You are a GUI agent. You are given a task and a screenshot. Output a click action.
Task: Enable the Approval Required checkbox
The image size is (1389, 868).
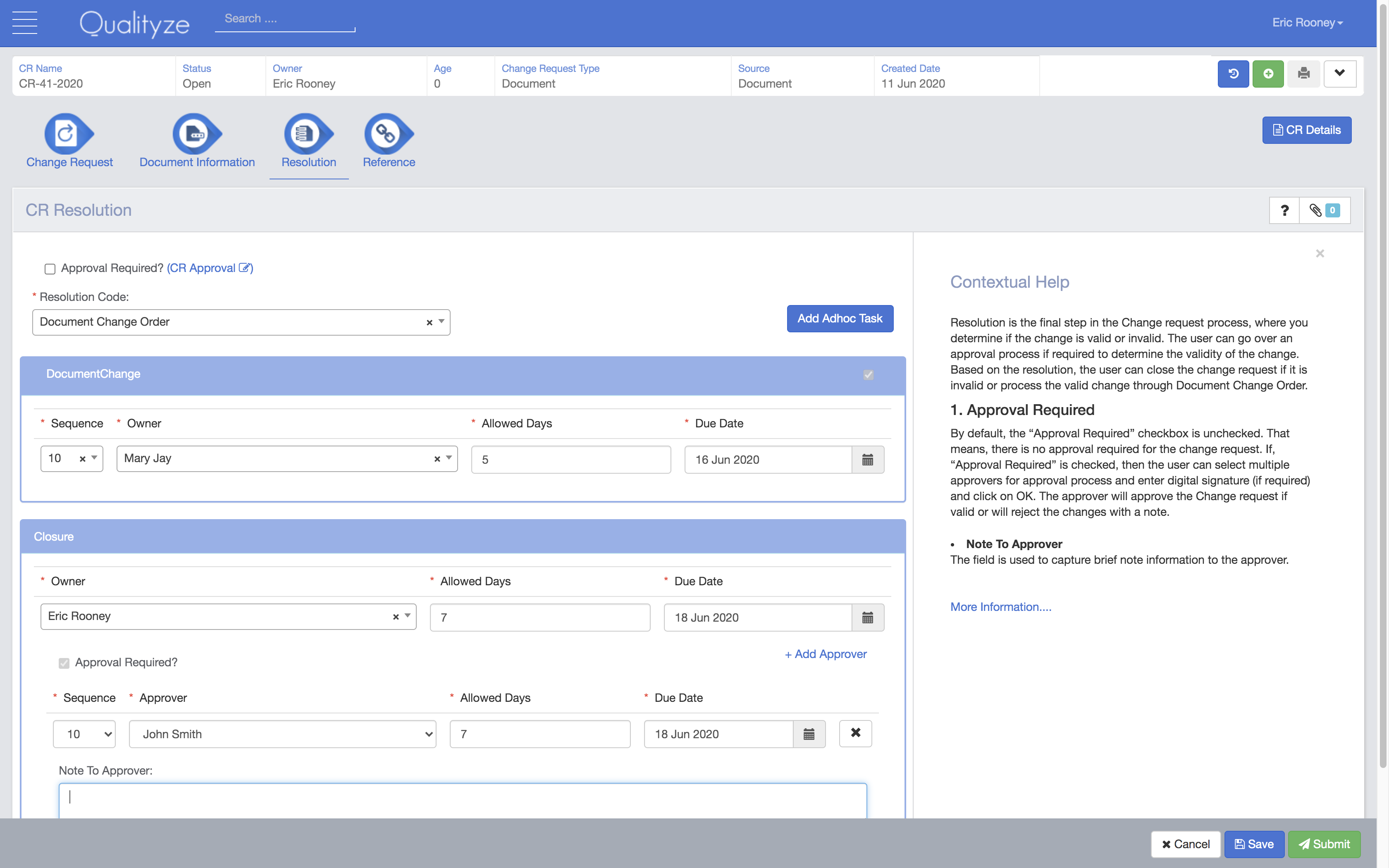50,268
